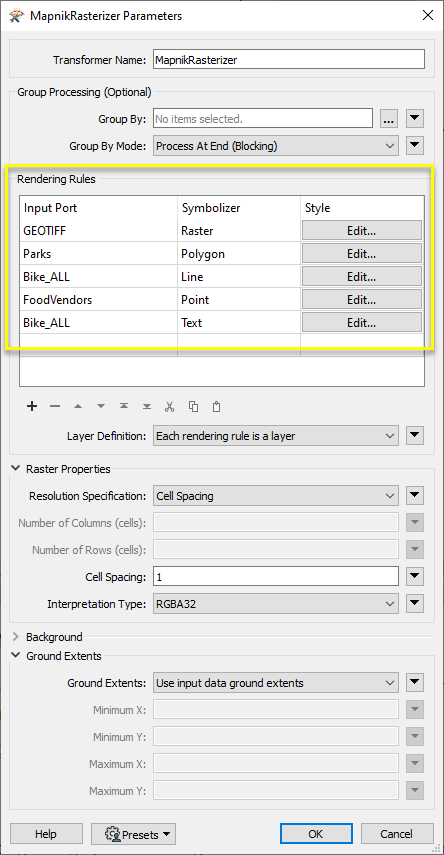The width and height of the screenshot is (444, 855).
Task: Move rendering rule up one row
Action: [x=77, y=406]
